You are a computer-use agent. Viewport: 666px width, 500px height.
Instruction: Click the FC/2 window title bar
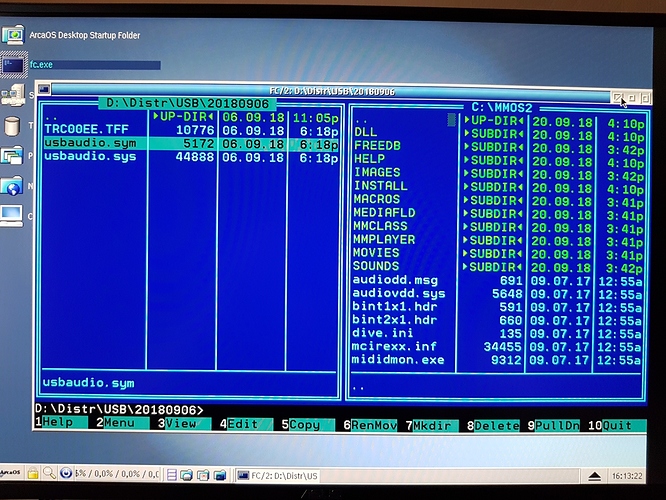[331, 91]
